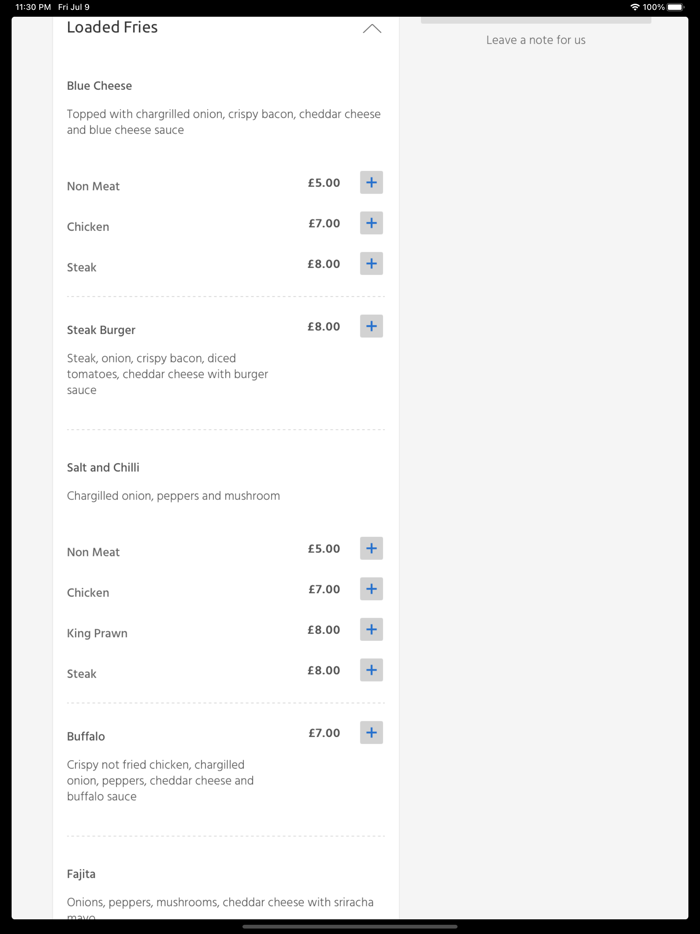Tap the Leave a note field
The image size is (700, 934).
coord(536,40)
